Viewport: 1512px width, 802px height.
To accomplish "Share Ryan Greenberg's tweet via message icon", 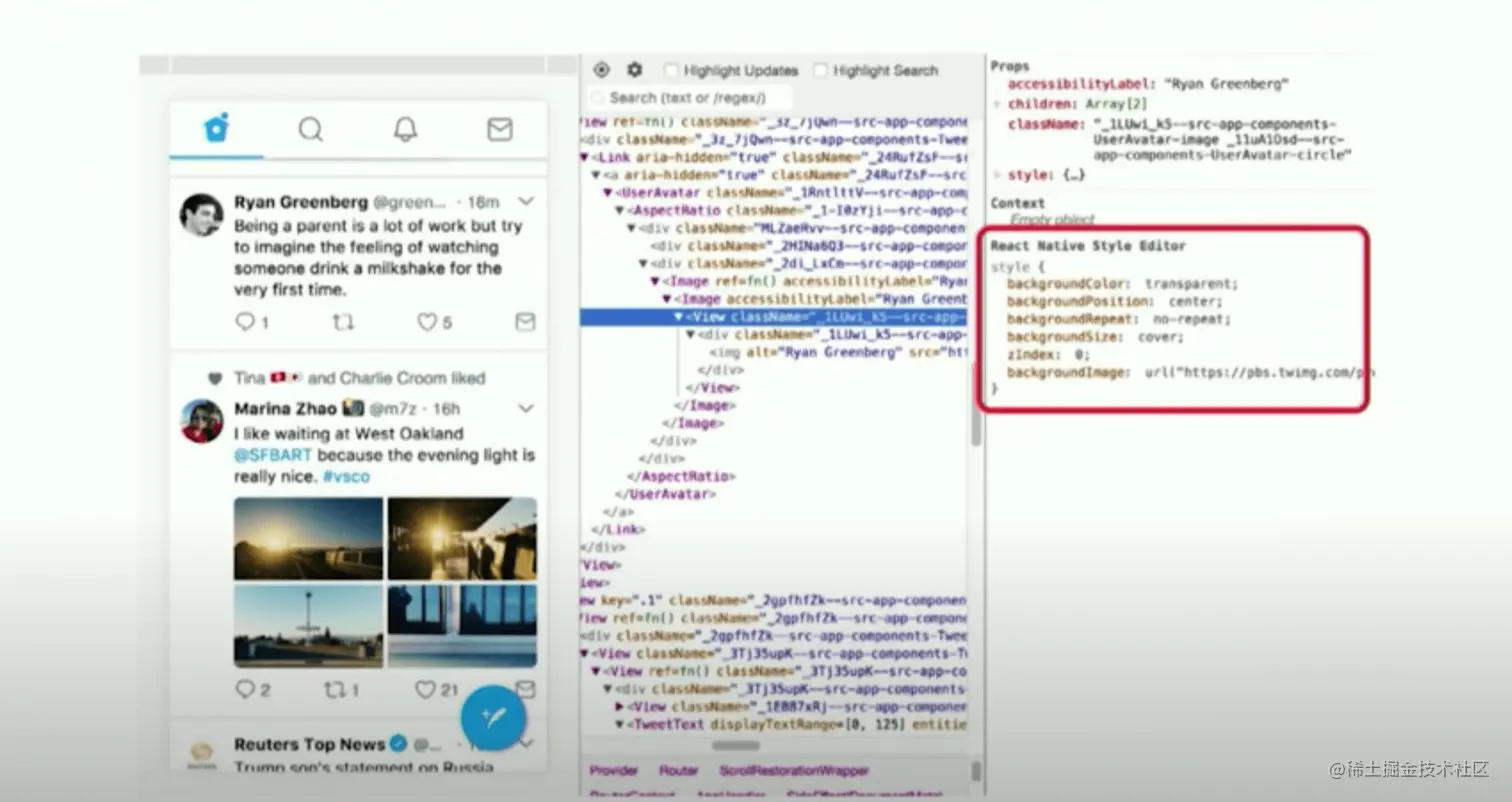I will point(525,322).
